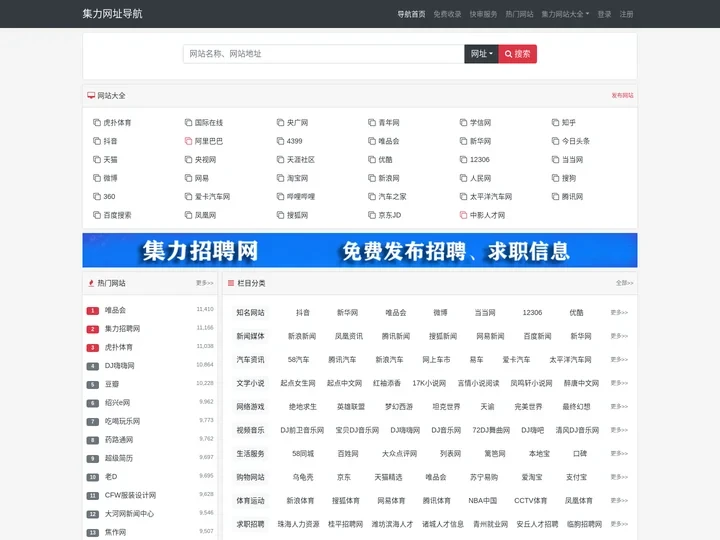Click the icon beside 青年网
This screenshot has height=540, width=720.
(372, 123)
